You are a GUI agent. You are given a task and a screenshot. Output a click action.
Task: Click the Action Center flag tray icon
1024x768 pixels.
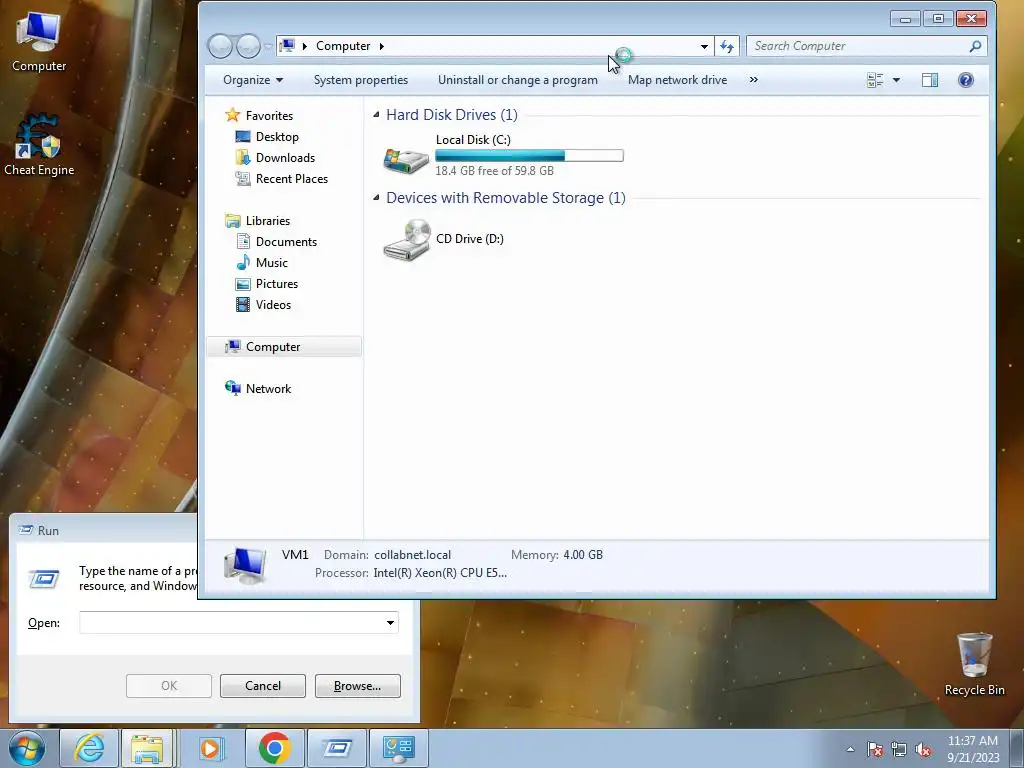pos(875,749)
